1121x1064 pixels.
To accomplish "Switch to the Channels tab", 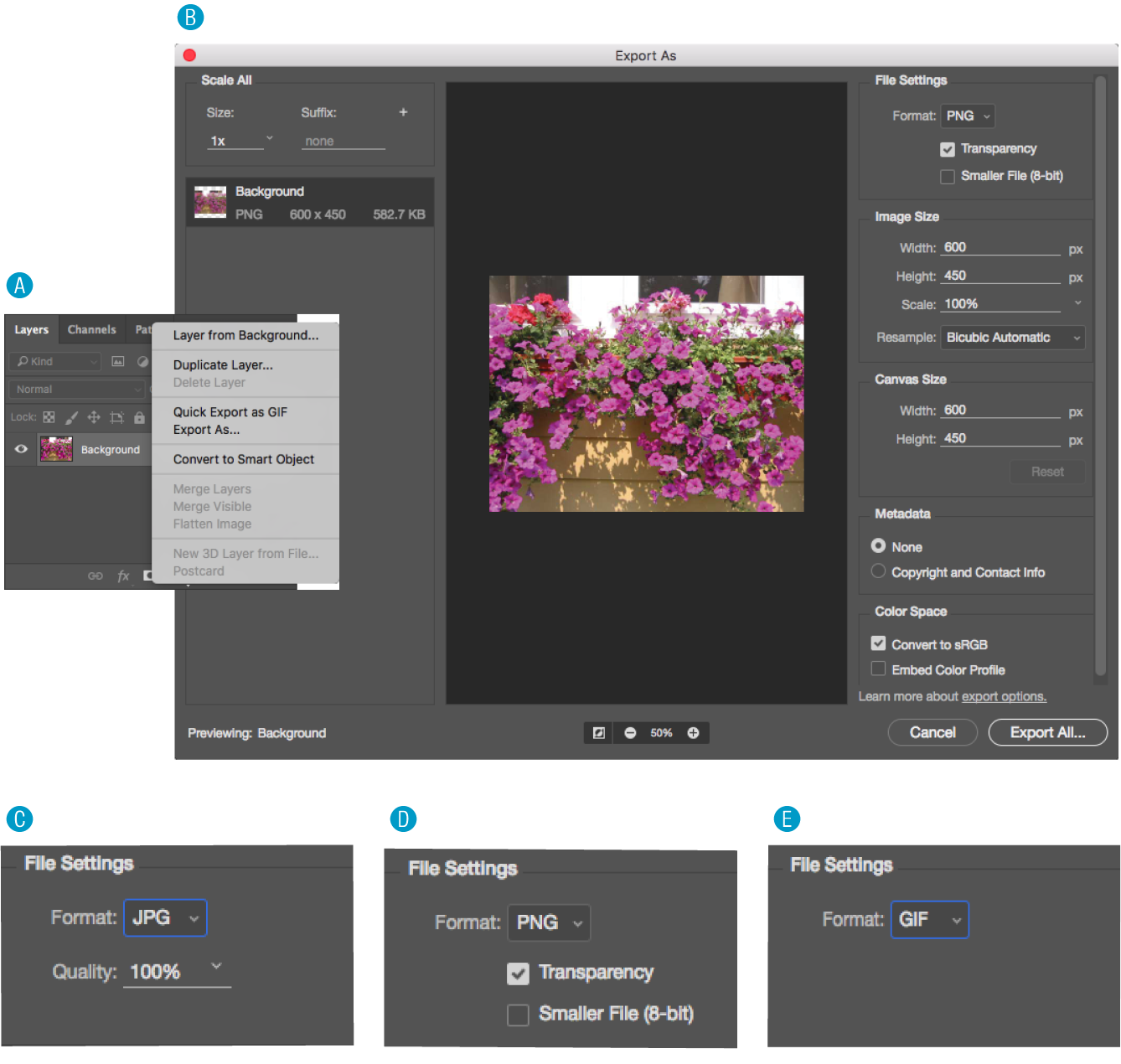I will [x=91, y=329].
